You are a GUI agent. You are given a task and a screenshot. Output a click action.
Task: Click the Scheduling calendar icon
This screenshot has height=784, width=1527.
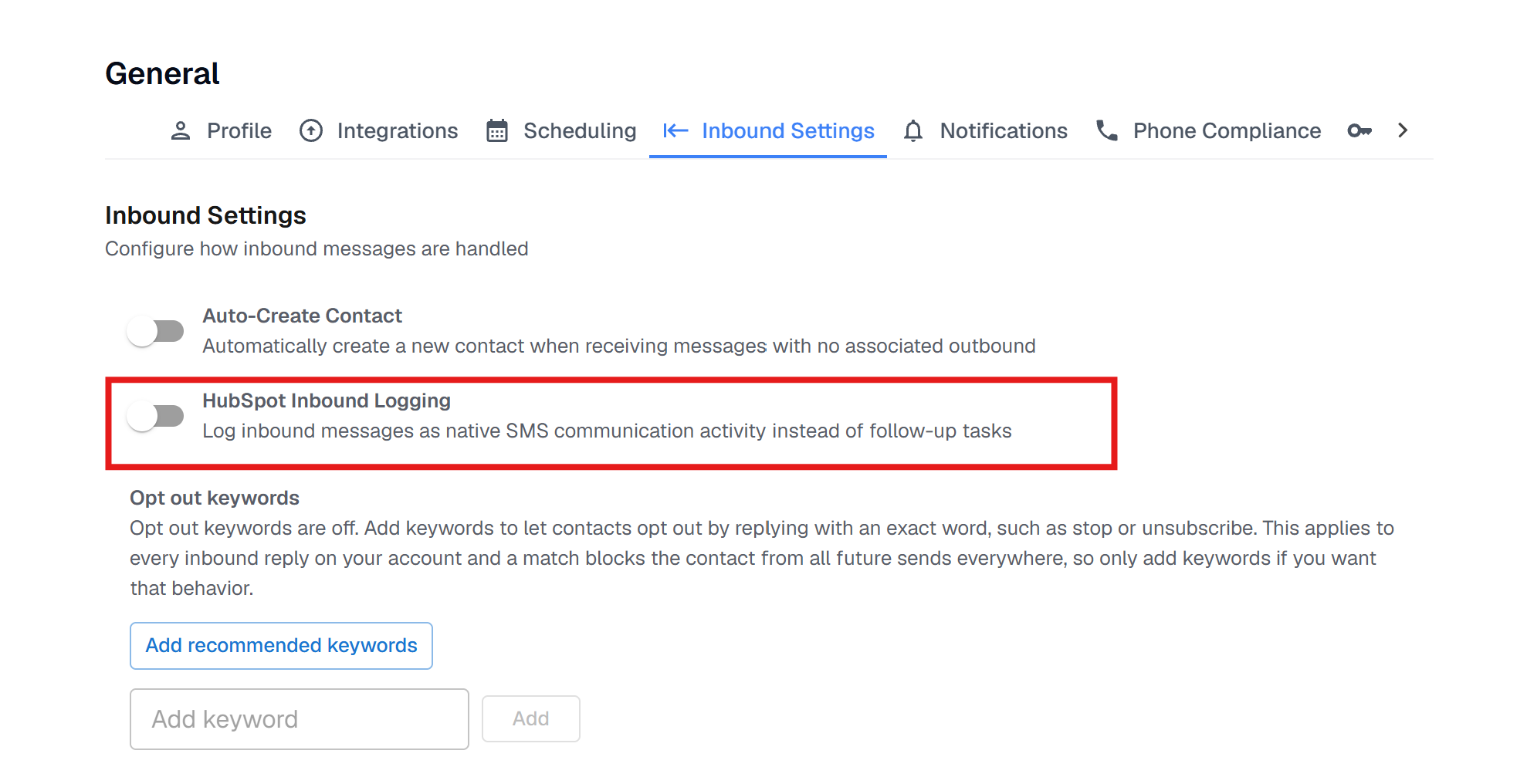pos(497,130)
